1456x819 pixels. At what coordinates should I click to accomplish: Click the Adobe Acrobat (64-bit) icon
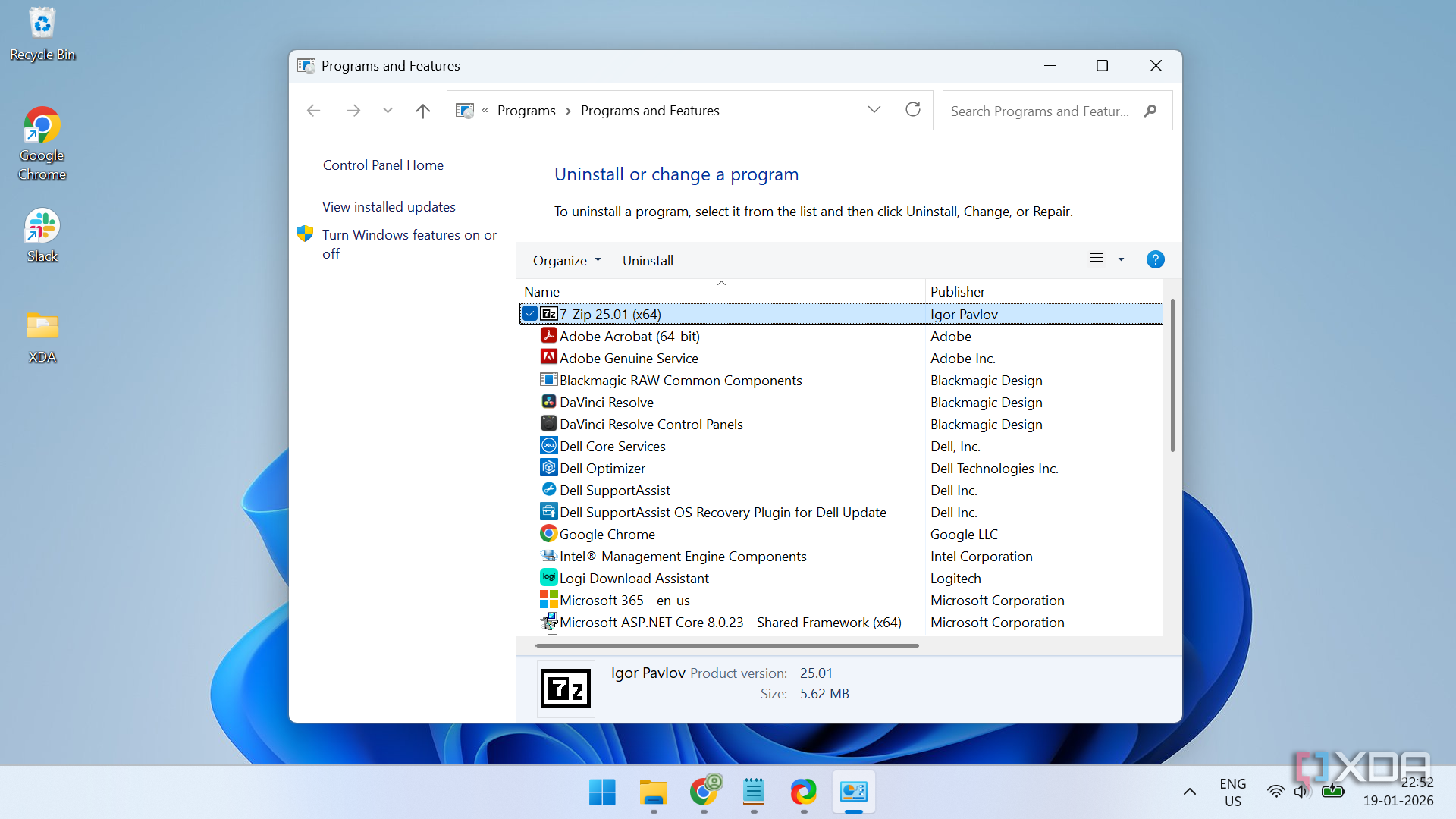549,335
